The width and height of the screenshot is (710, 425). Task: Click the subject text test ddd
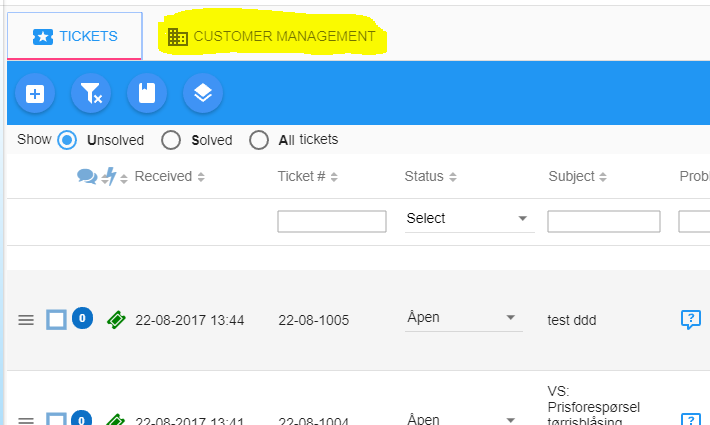coord(571,320)
